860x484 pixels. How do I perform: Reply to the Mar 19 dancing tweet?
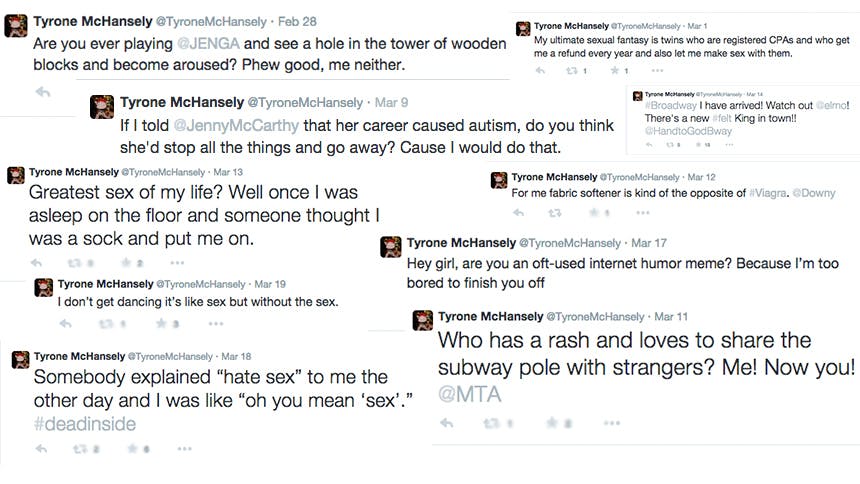pyautogui.click(x=66, y=324)
